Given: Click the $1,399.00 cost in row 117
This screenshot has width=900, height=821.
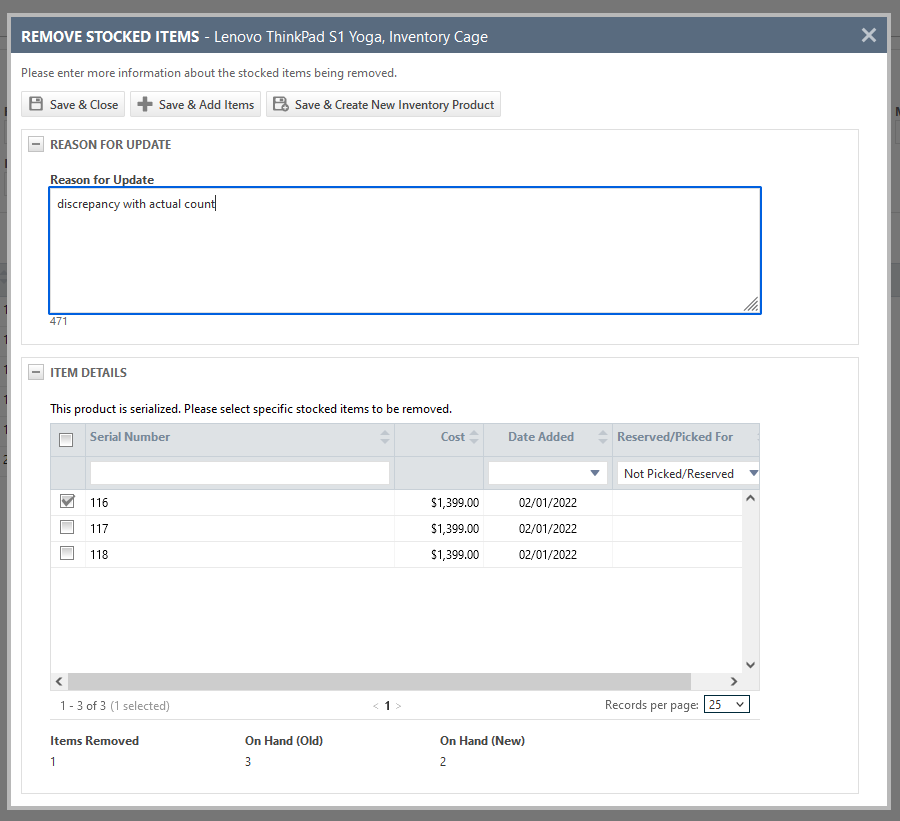Looking at the screenshot, I should pos(455,529).
